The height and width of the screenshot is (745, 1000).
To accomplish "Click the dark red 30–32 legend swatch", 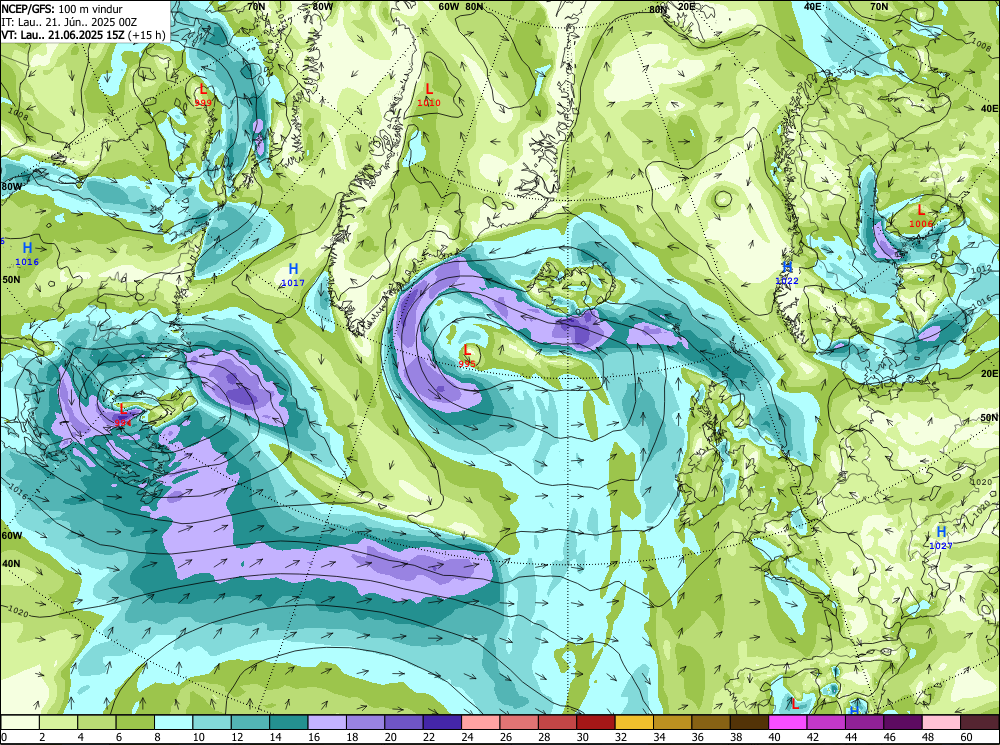I will [x=596, y=722].
